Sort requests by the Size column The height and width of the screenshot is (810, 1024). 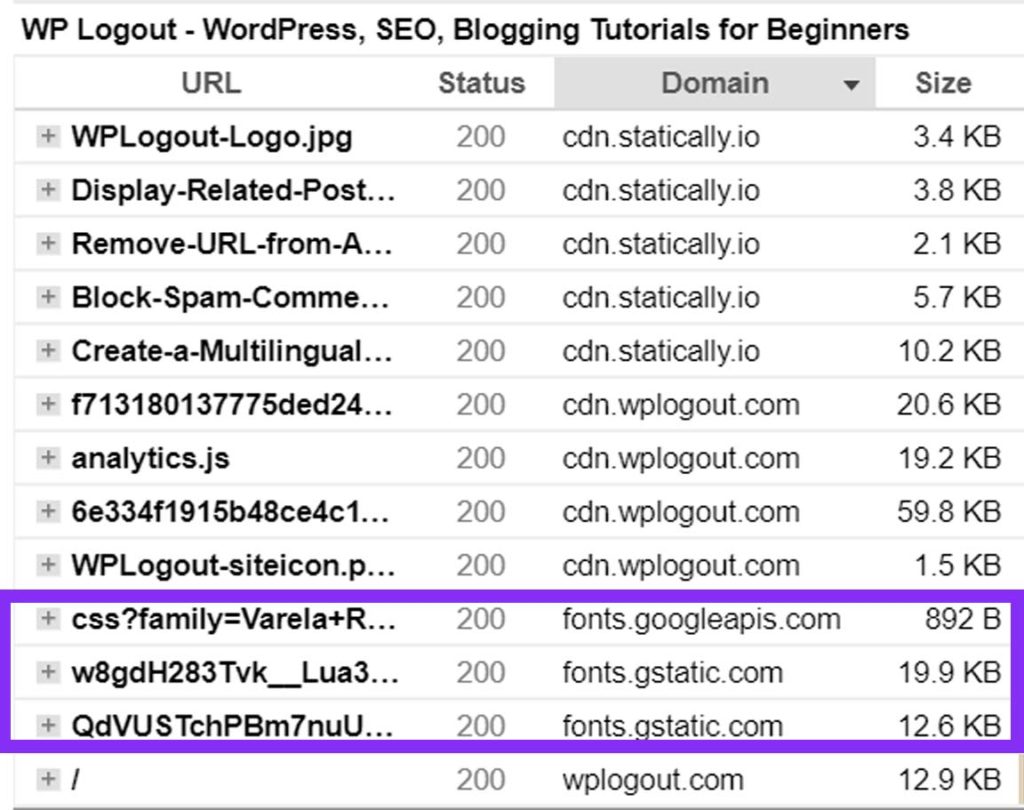click(x=943, y=83)
